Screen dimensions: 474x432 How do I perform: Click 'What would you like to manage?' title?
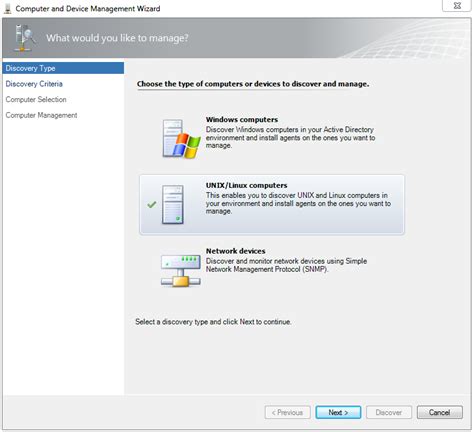coord(117,38)
